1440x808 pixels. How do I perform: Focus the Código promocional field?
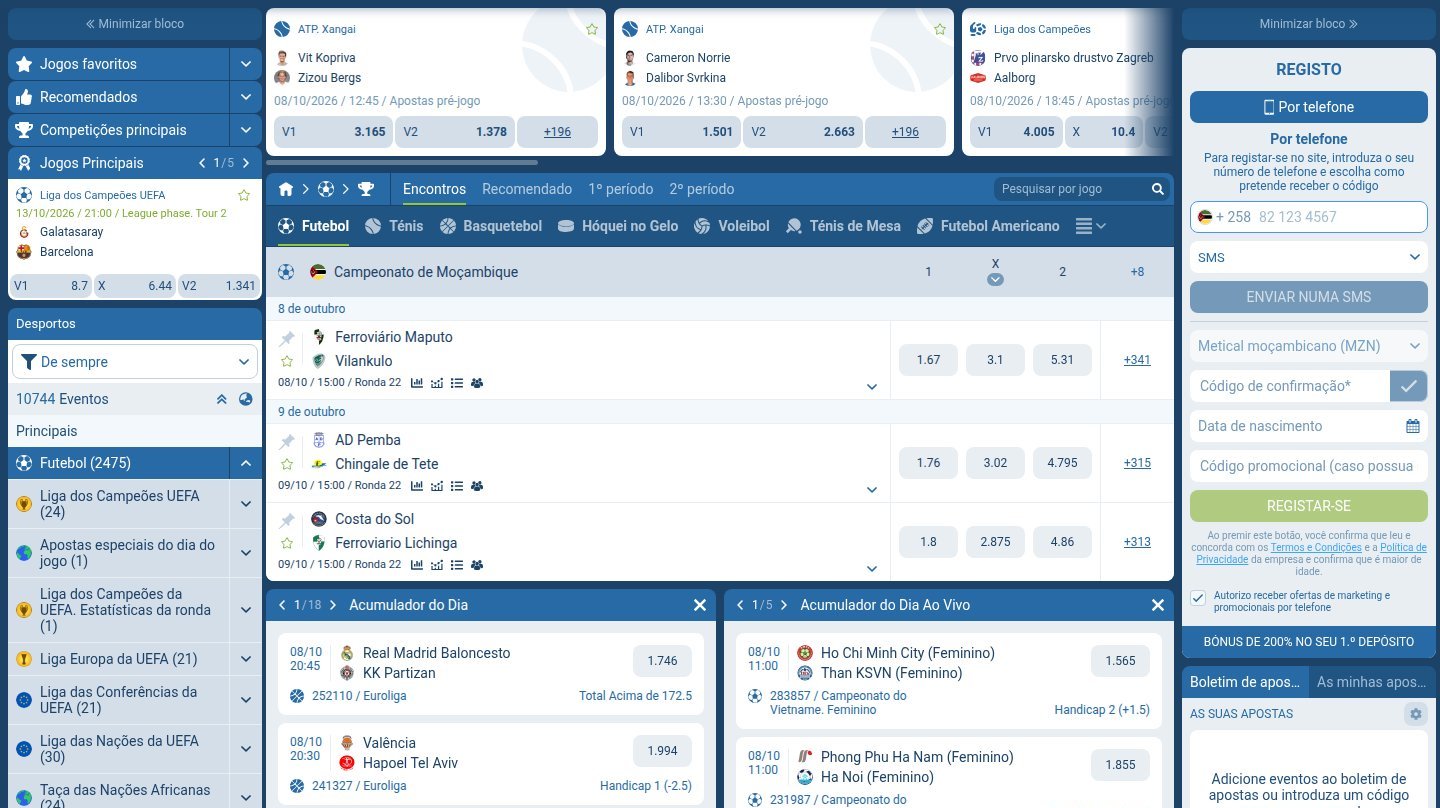pos(1309,466)
